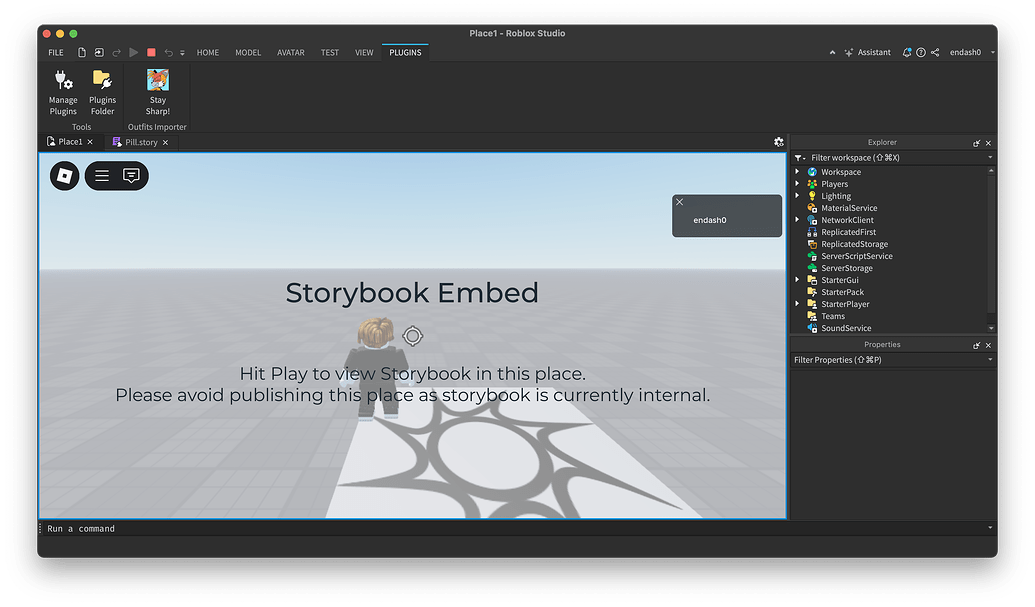Open Manage Plugins in the Plugins ribbon
Image resolution: width=1035 pixels, height=607 pixels.
pos(62,92)
